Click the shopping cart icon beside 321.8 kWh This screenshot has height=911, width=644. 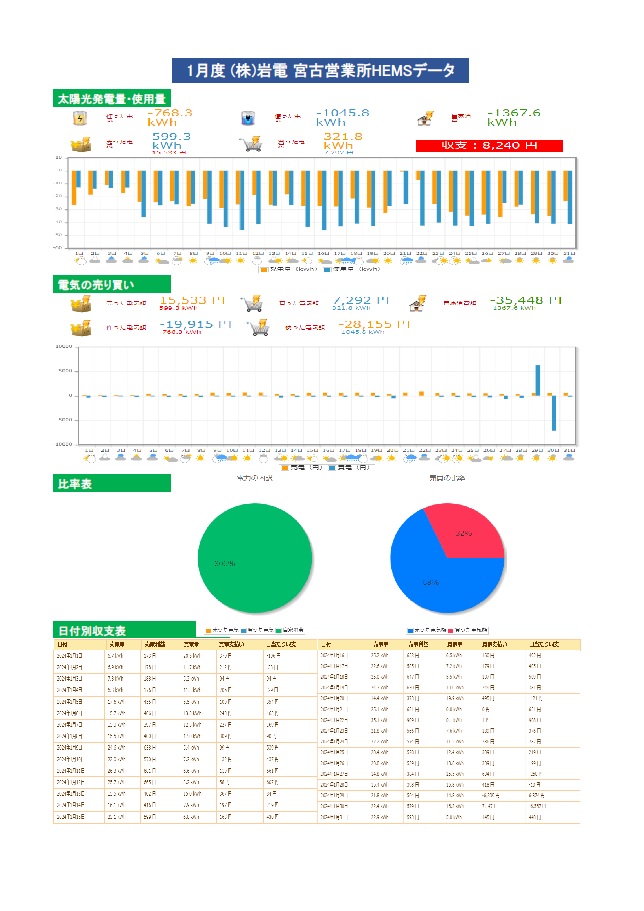(x=249, y=144)
